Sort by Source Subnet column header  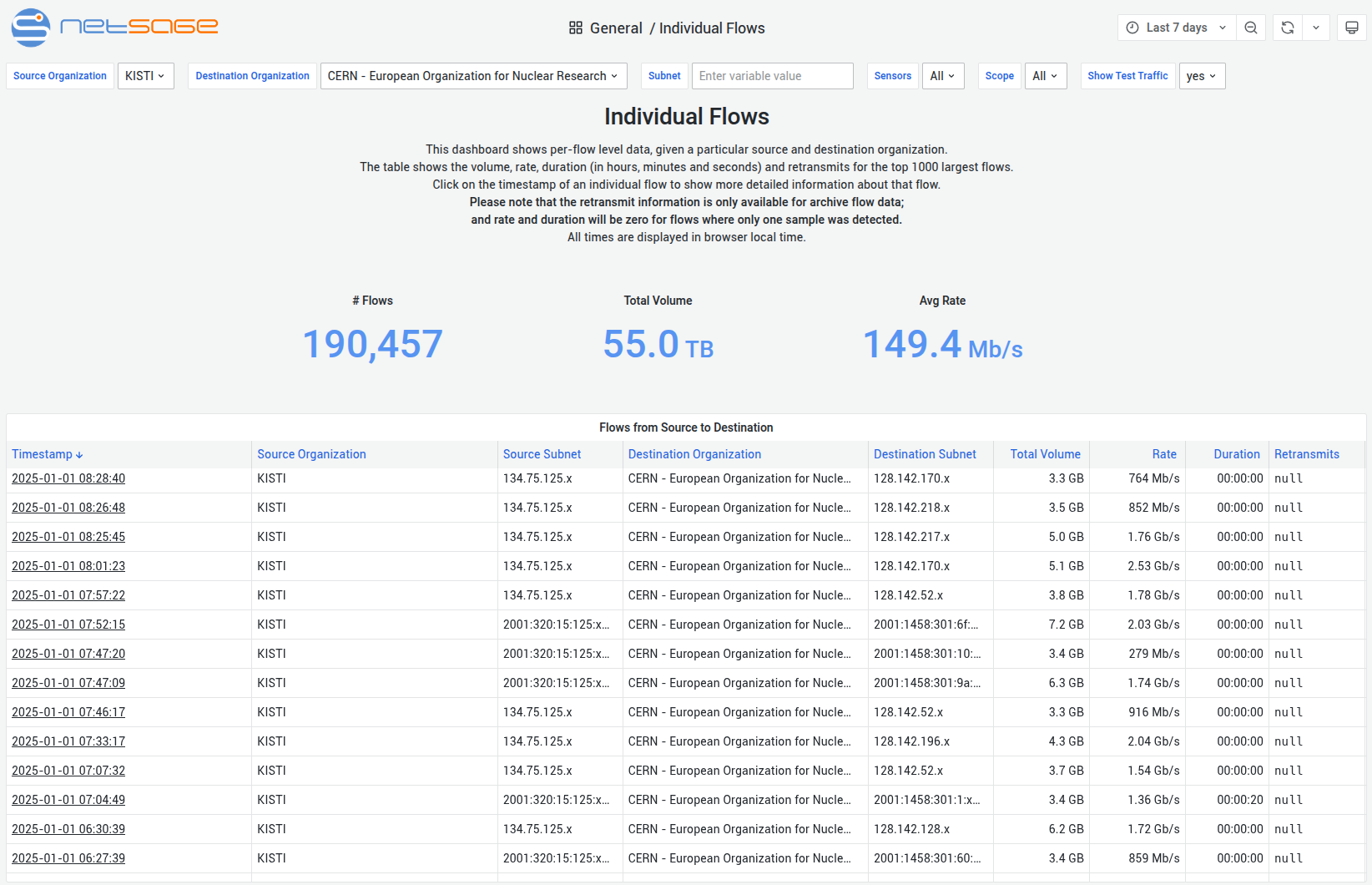[x=542, y=454]
